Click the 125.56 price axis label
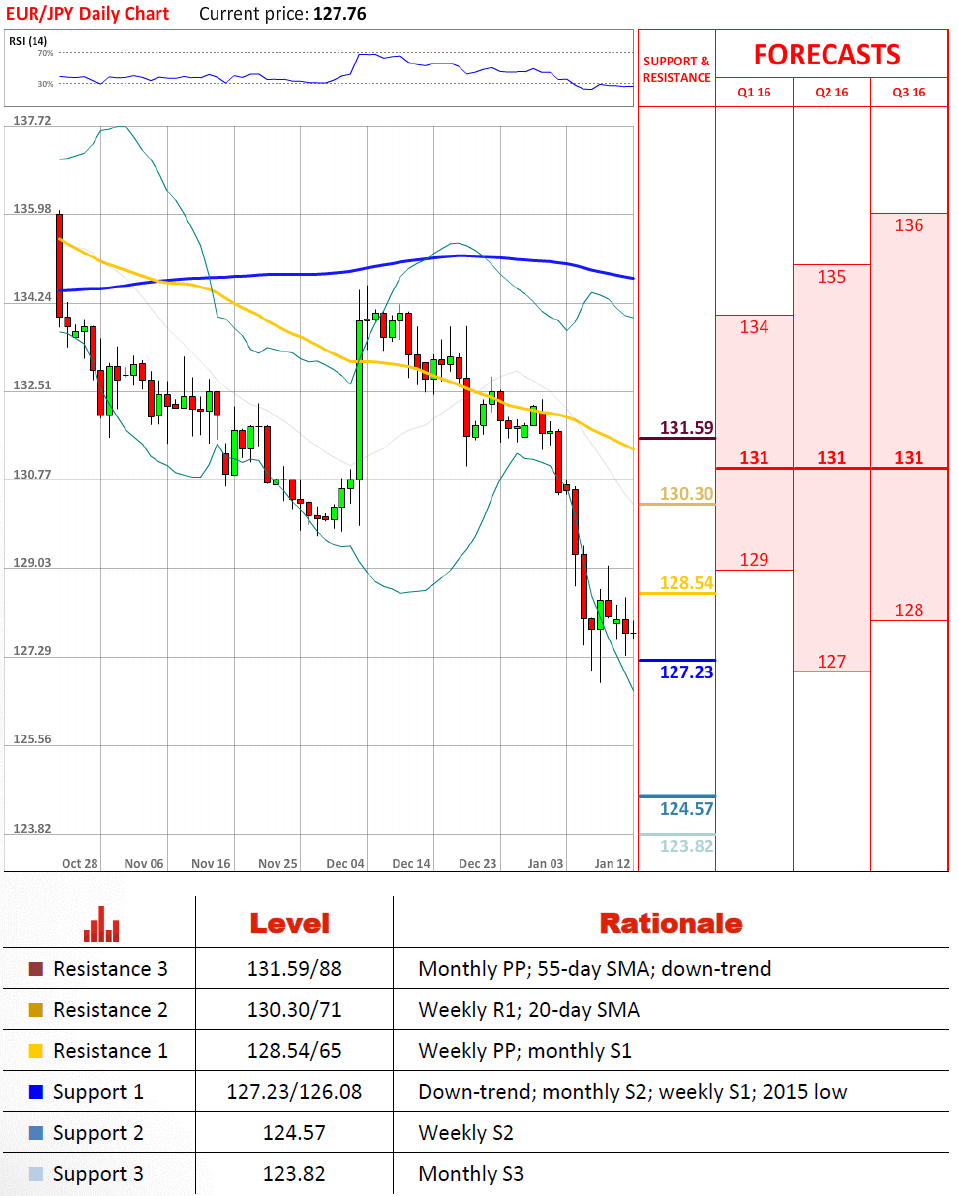The width and height of the screenshot is (958, 1196). 32,739
